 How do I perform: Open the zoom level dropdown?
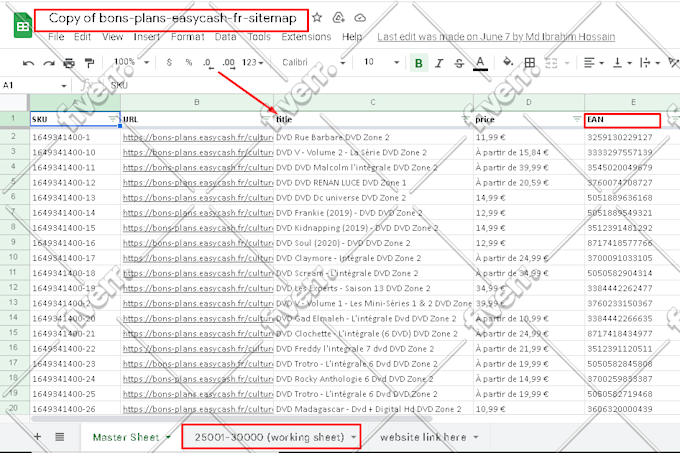131,62
